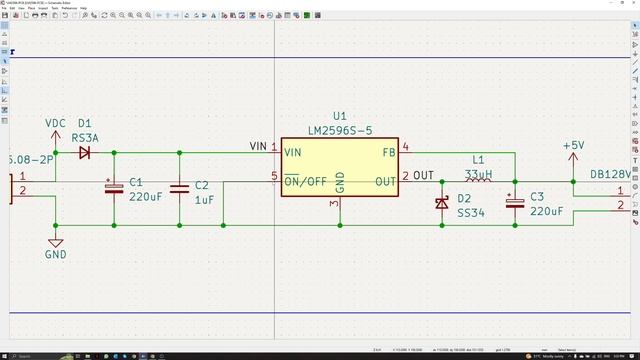This screenshot has width=640, height=360.
Task: Select the Add Net Label tool
Action: [x=635, y=106]
